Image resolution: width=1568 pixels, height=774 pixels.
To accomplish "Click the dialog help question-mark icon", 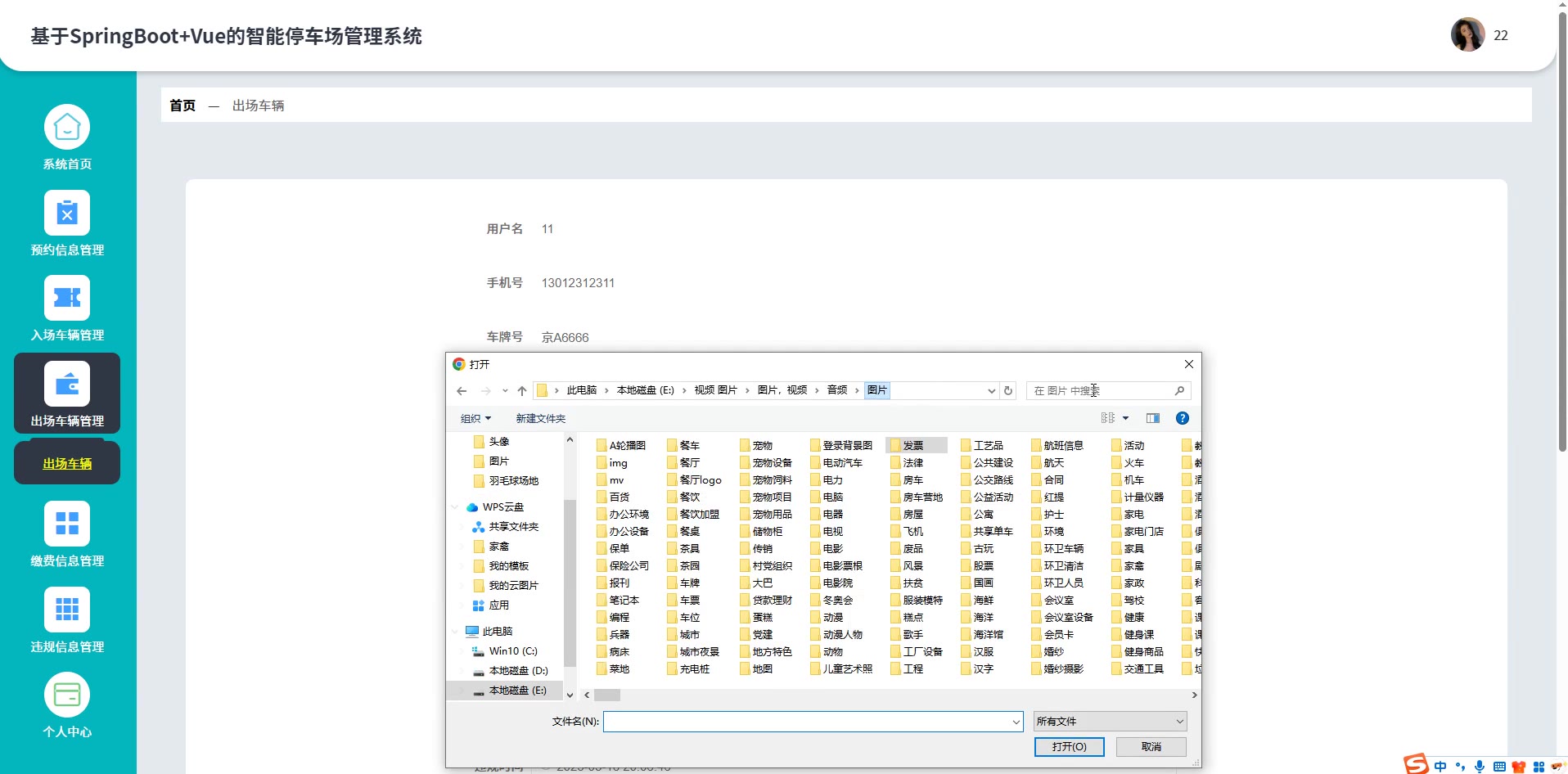I will click(x=1182, y=418).
